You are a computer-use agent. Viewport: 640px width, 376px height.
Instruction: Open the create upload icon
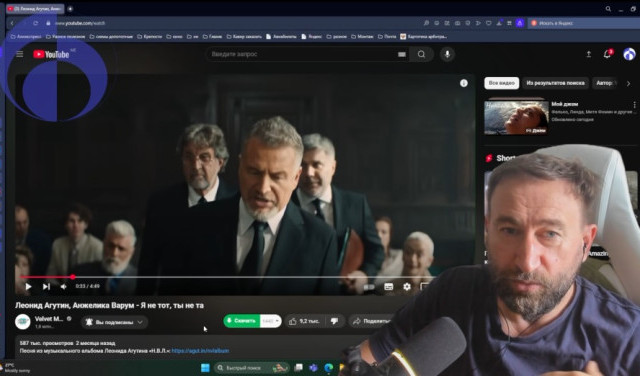(589, 54)
